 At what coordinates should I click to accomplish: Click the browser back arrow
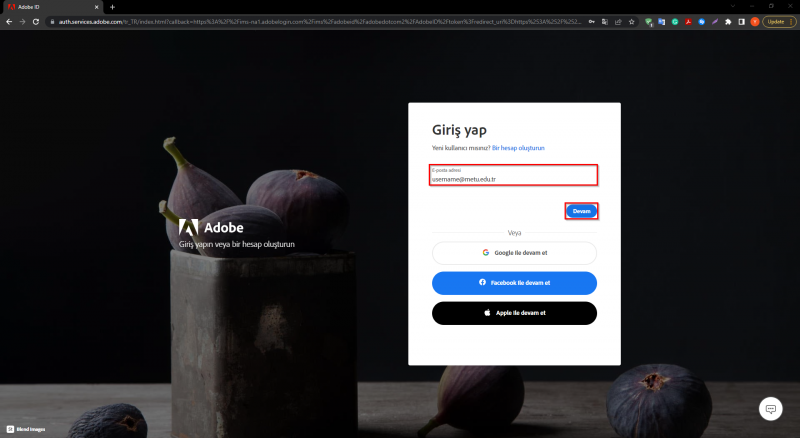pyautogui.click(x=9, y=22)
